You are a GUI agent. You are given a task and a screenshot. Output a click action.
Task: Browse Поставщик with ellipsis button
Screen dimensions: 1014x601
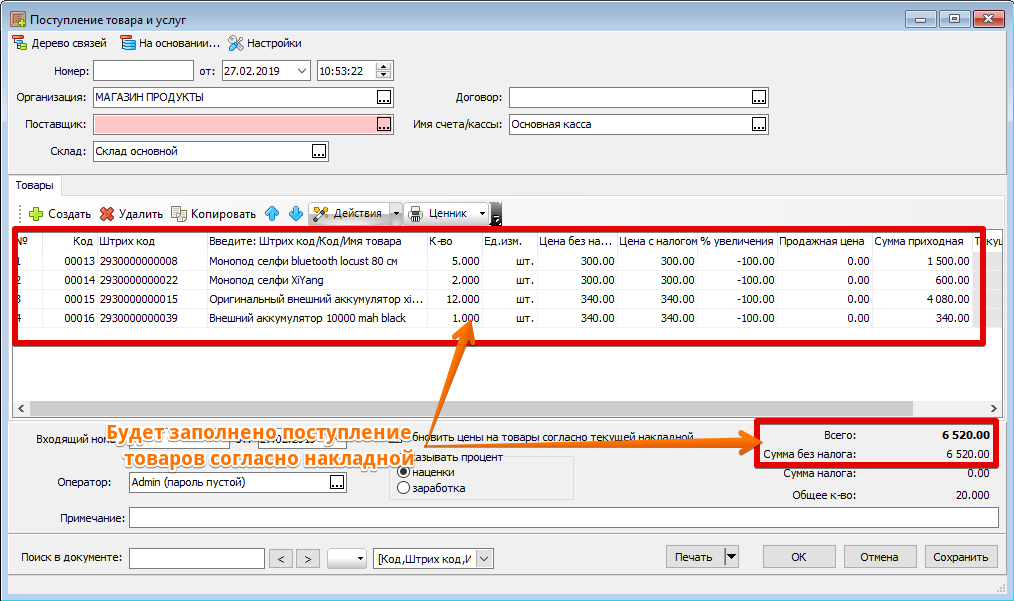(384, 124)
